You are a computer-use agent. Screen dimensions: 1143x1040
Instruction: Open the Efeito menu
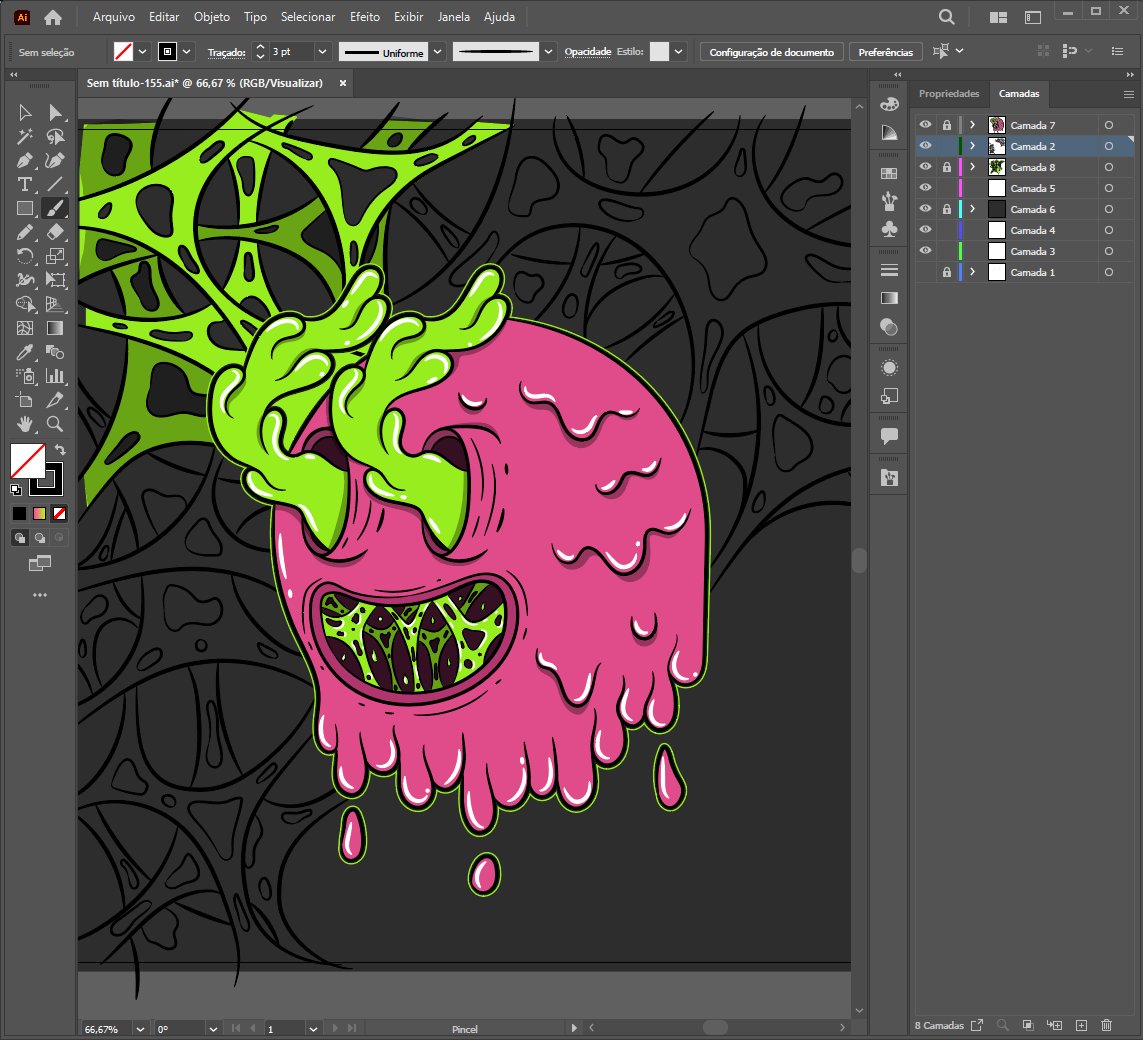pos(364,17)
